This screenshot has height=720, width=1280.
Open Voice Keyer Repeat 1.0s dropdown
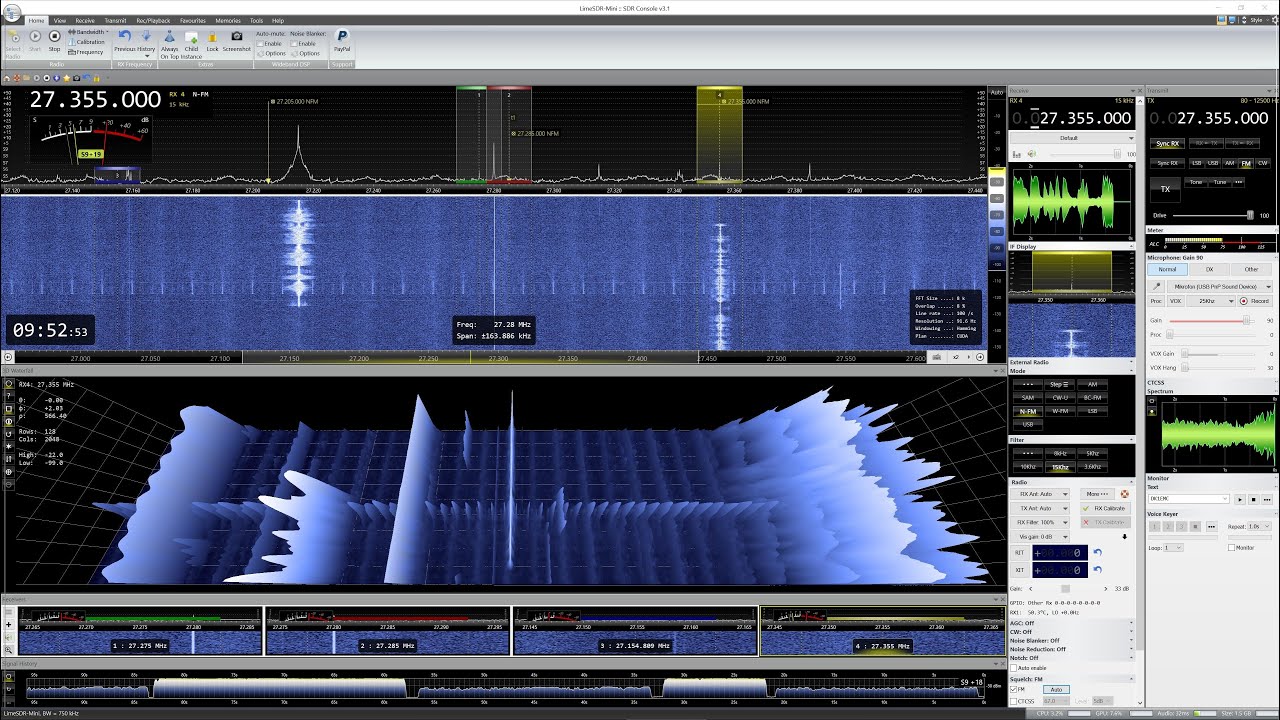[1261, 526]
